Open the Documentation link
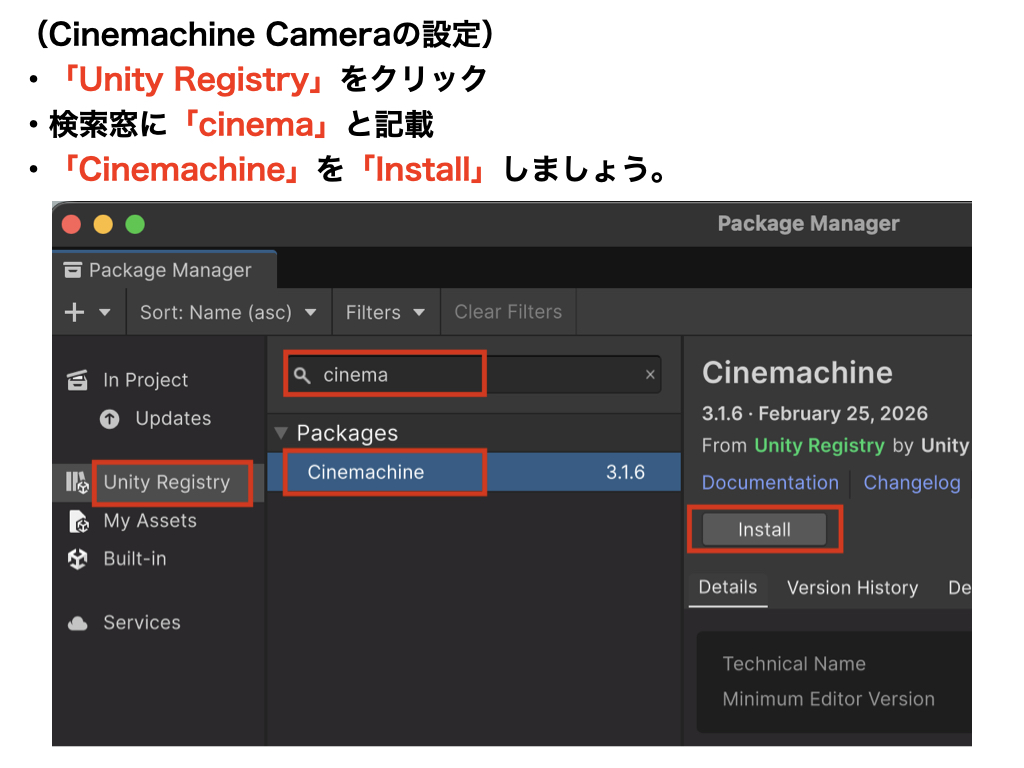Screen dimensions: 1024x768 point(770,483)
